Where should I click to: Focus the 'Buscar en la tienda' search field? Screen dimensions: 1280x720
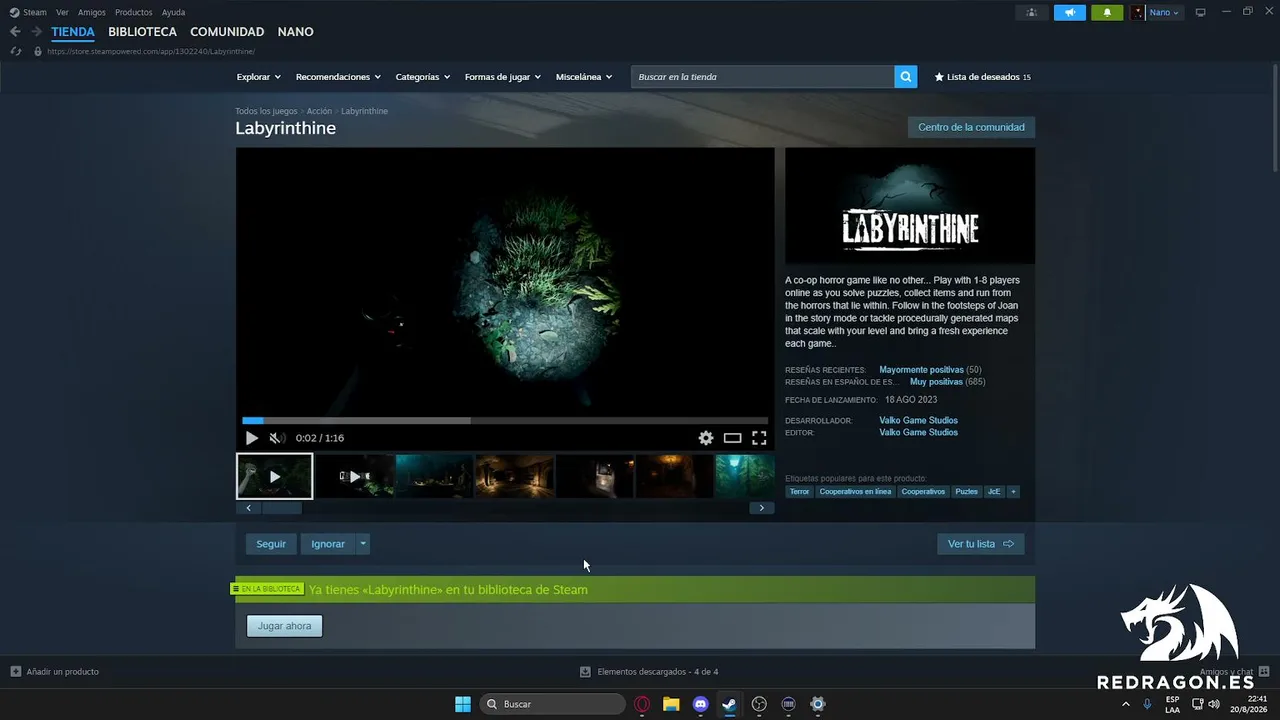point(763,77)
